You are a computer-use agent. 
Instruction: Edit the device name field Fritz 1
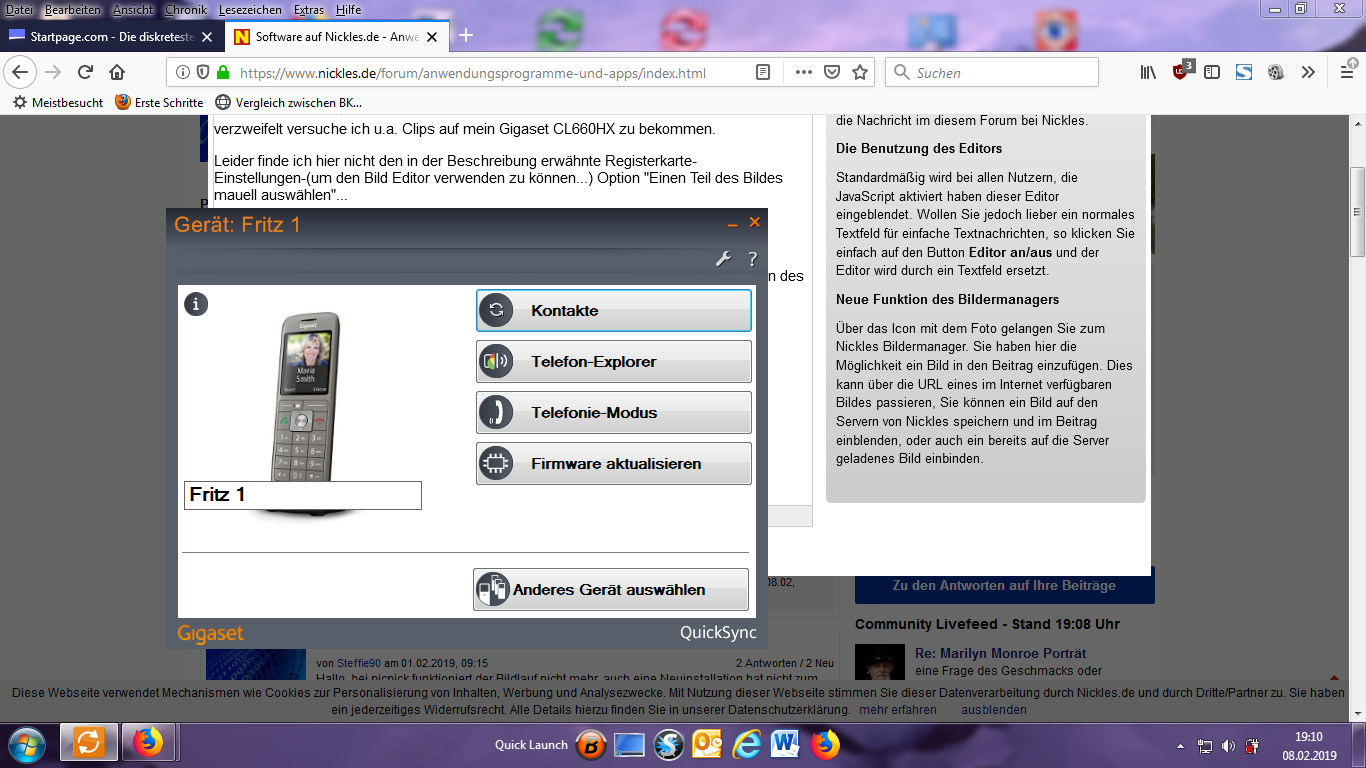(302, 495)
